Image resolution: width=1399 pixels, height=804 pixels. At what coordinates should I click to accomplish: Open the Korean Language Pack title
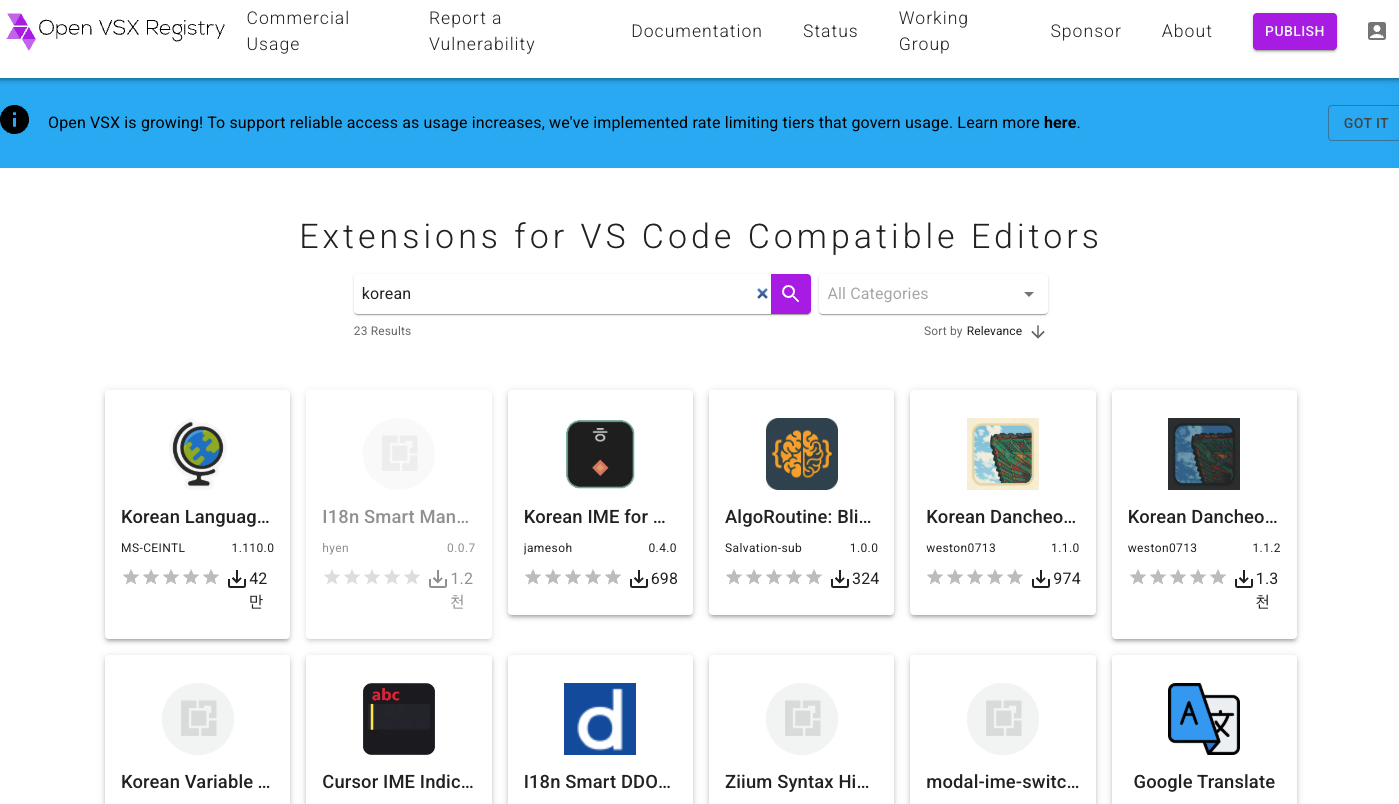[196, 517]
